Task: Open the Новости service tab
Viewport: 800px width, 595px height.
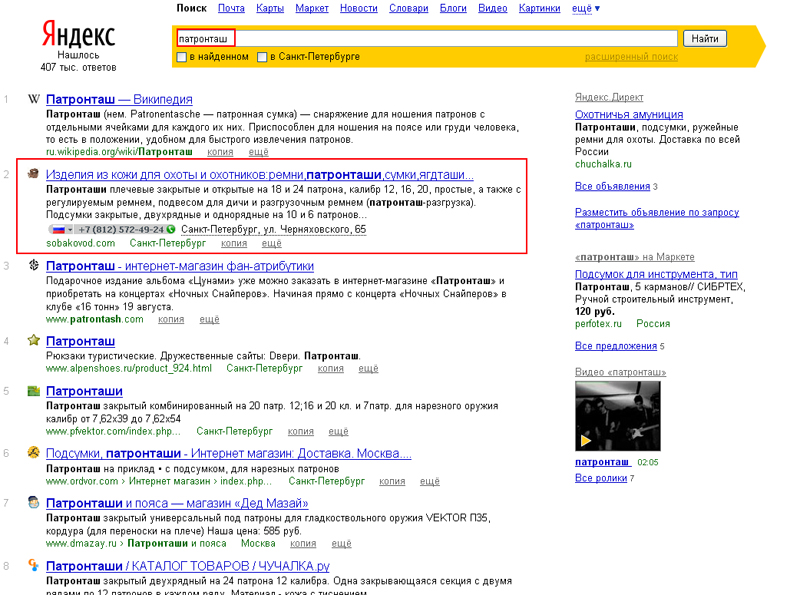Action: (359, 8)
